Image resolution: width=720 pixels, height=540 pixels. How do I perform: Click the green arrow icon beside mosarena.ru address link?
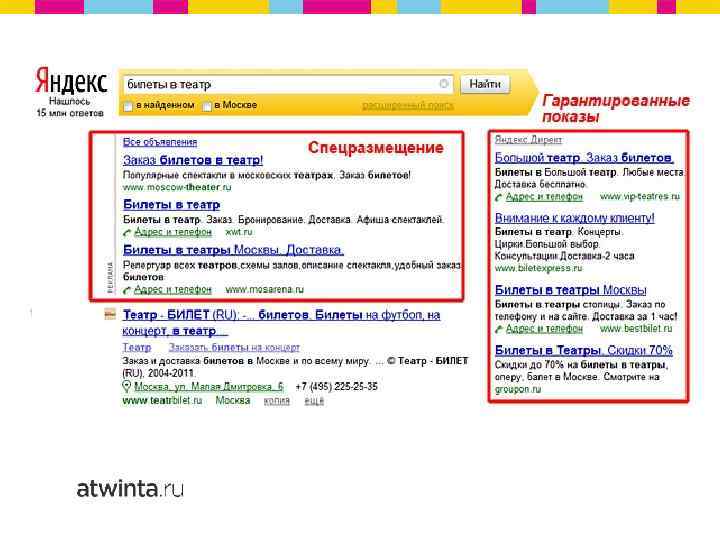127,290
